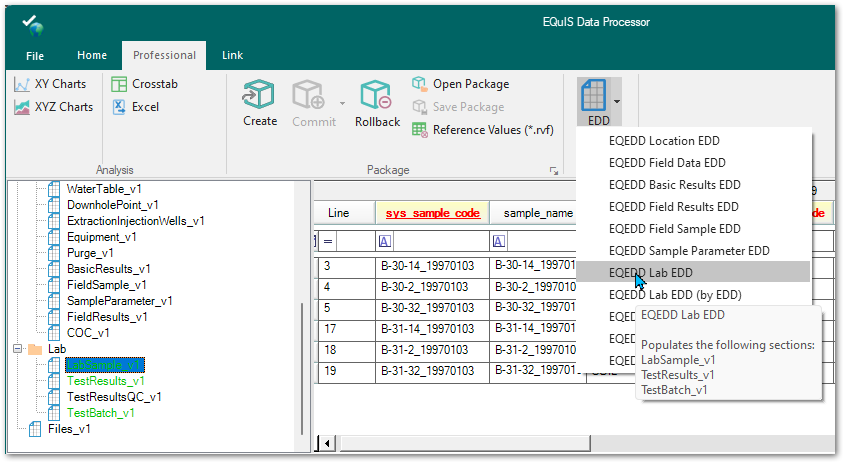Image resolution: width=844 pixels, height=463 pixels.
Task: Click the grid's horizontal scroll left arrow
Action: tap(327, 444)
